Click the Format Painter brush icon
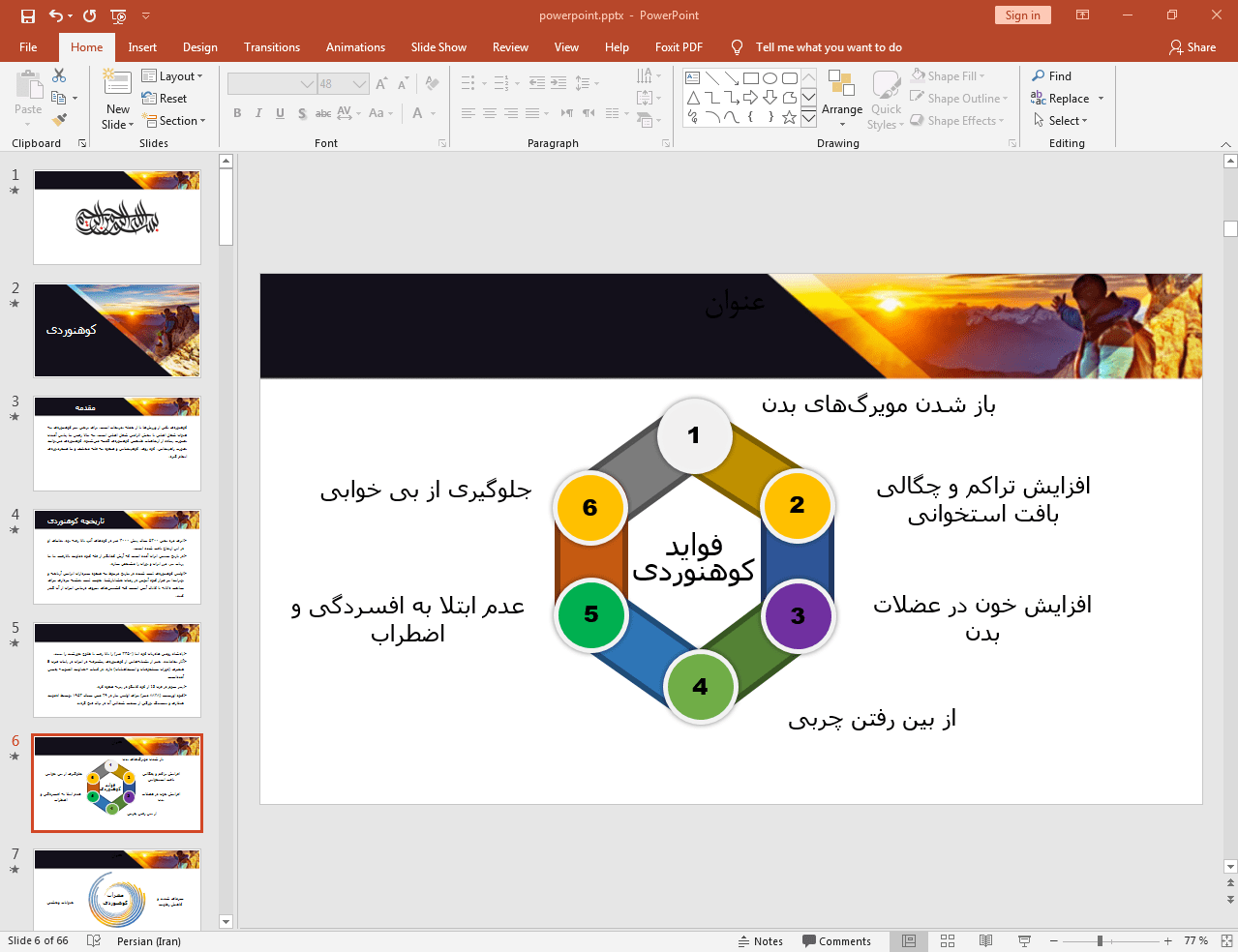1238x952 pixels. (x=59, y=120)
